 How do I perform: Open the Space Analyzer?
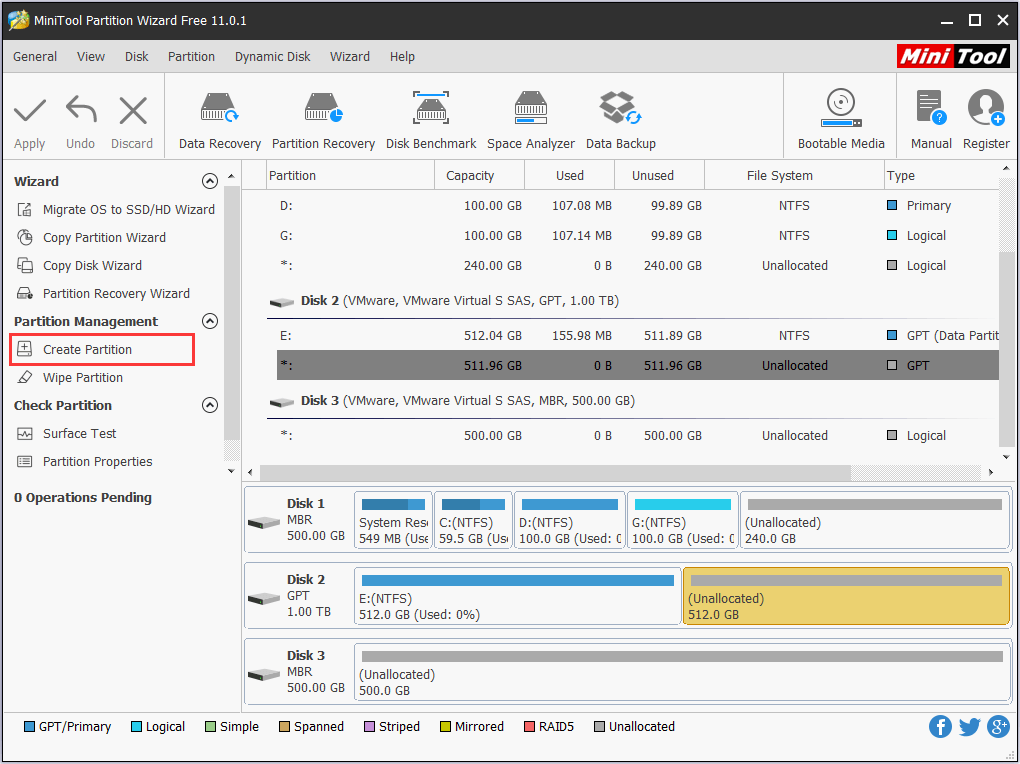(x=530, y=117)
